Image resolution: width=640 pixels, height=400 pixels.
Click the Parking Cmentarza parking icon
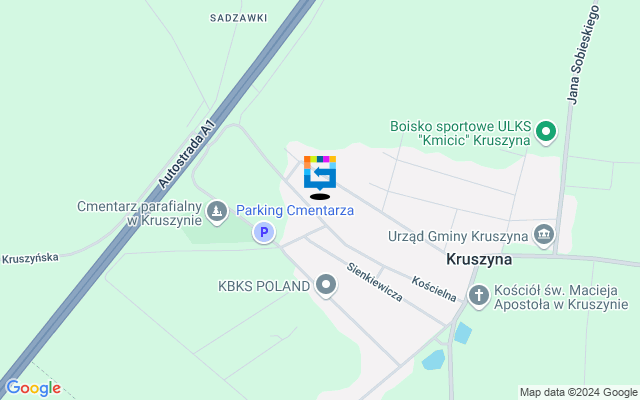pyautogui.click(x=264, y=232)
